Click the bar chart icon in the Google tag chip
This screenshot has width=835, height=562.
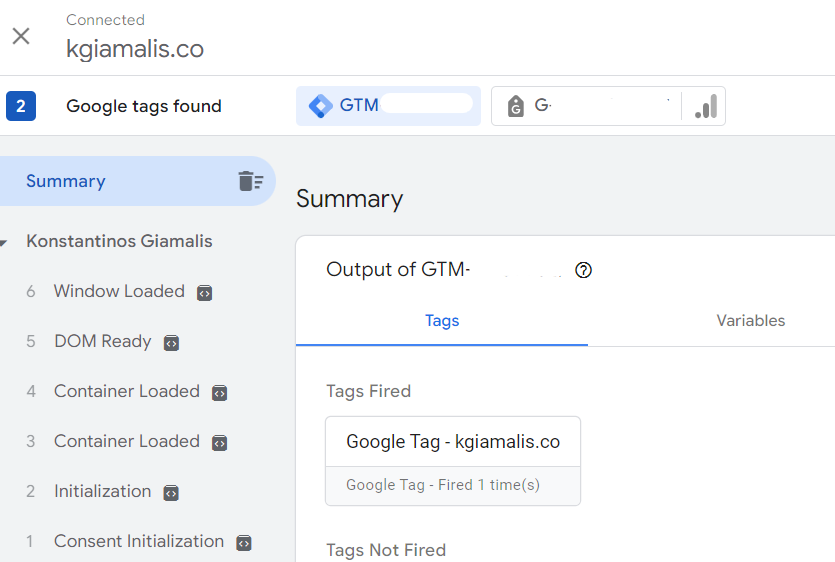pos(706,106)
